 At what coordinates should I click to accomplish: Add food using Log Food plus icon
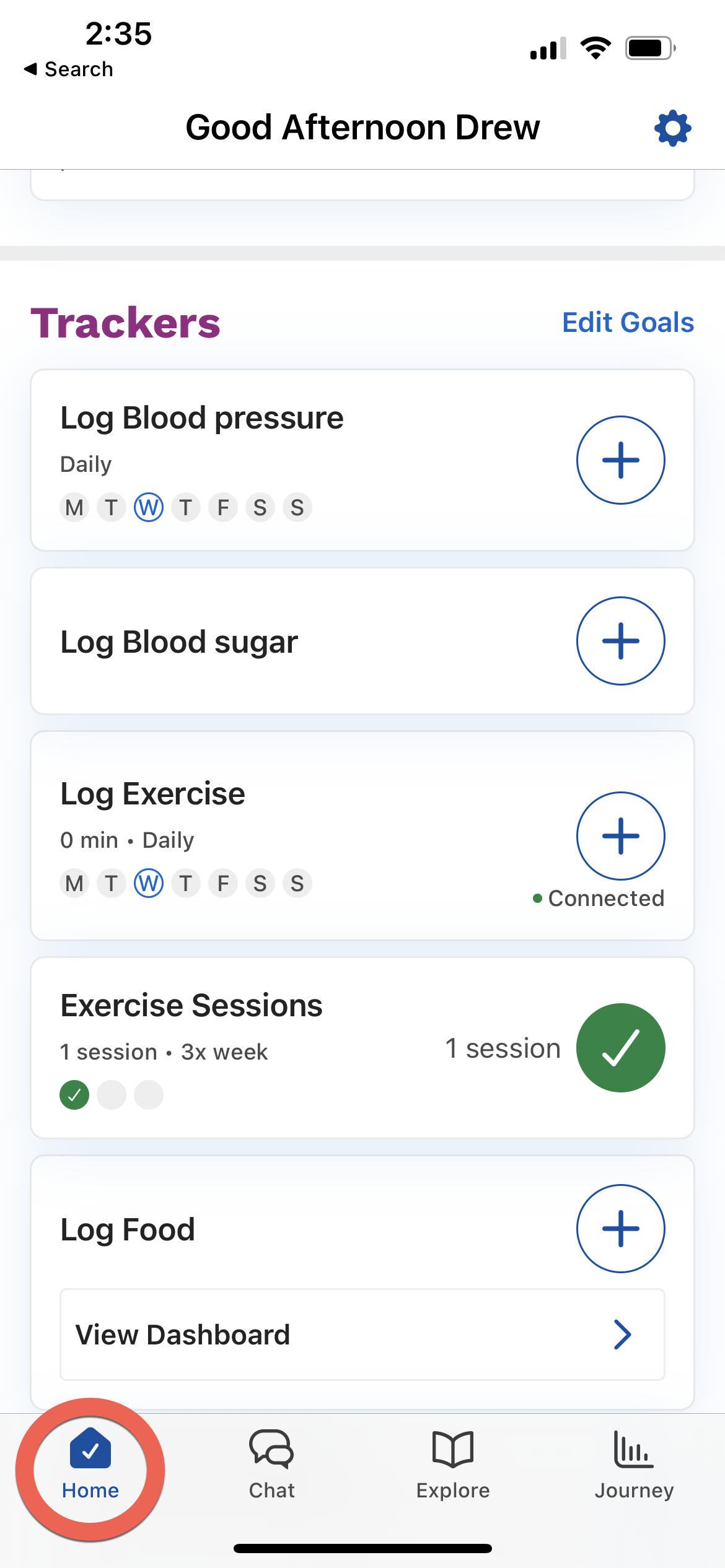pyautogui.click(x=620, y=1229)
